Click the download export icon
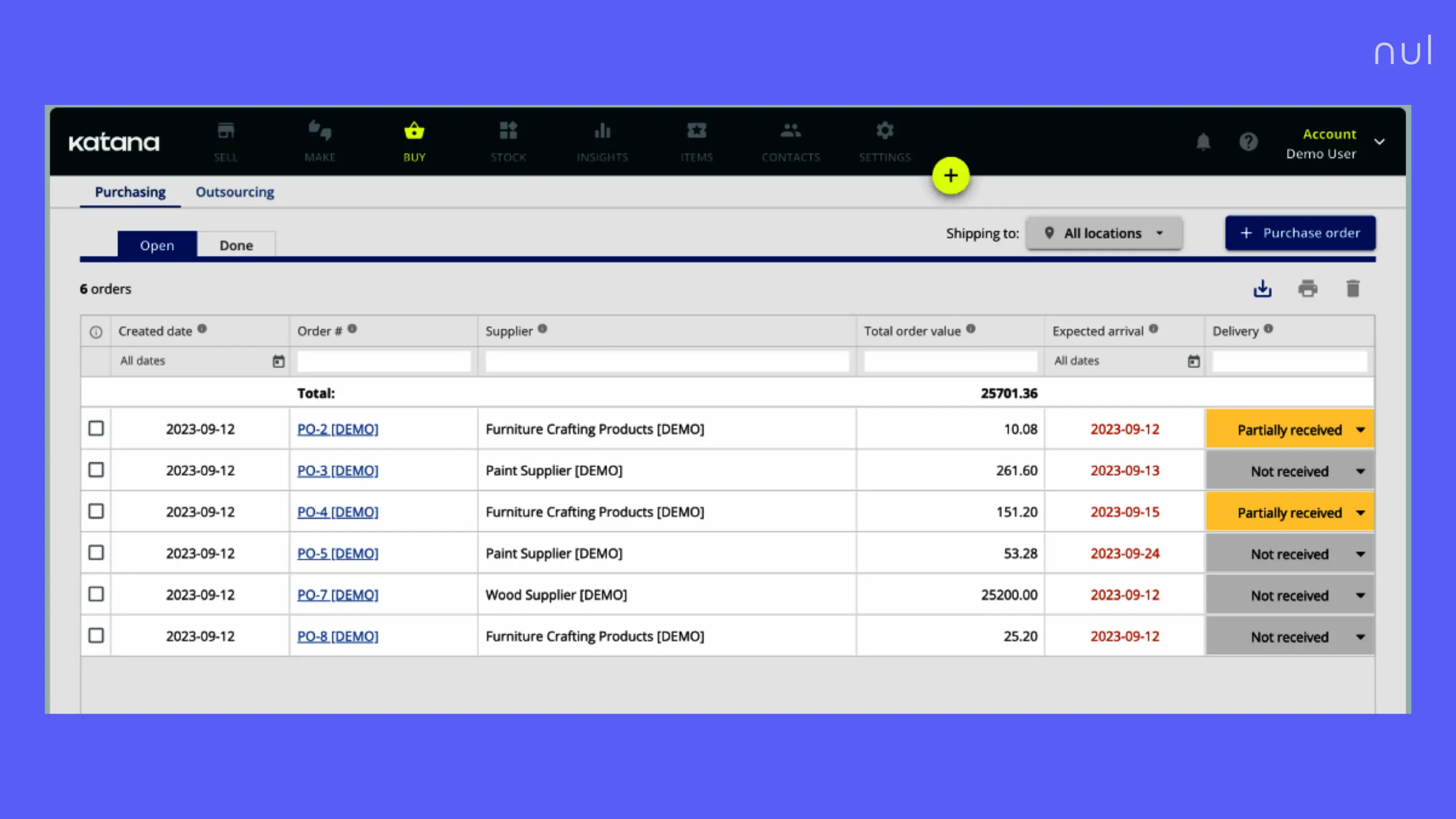Viewport: 1456px width, 819px height. 1263,289
